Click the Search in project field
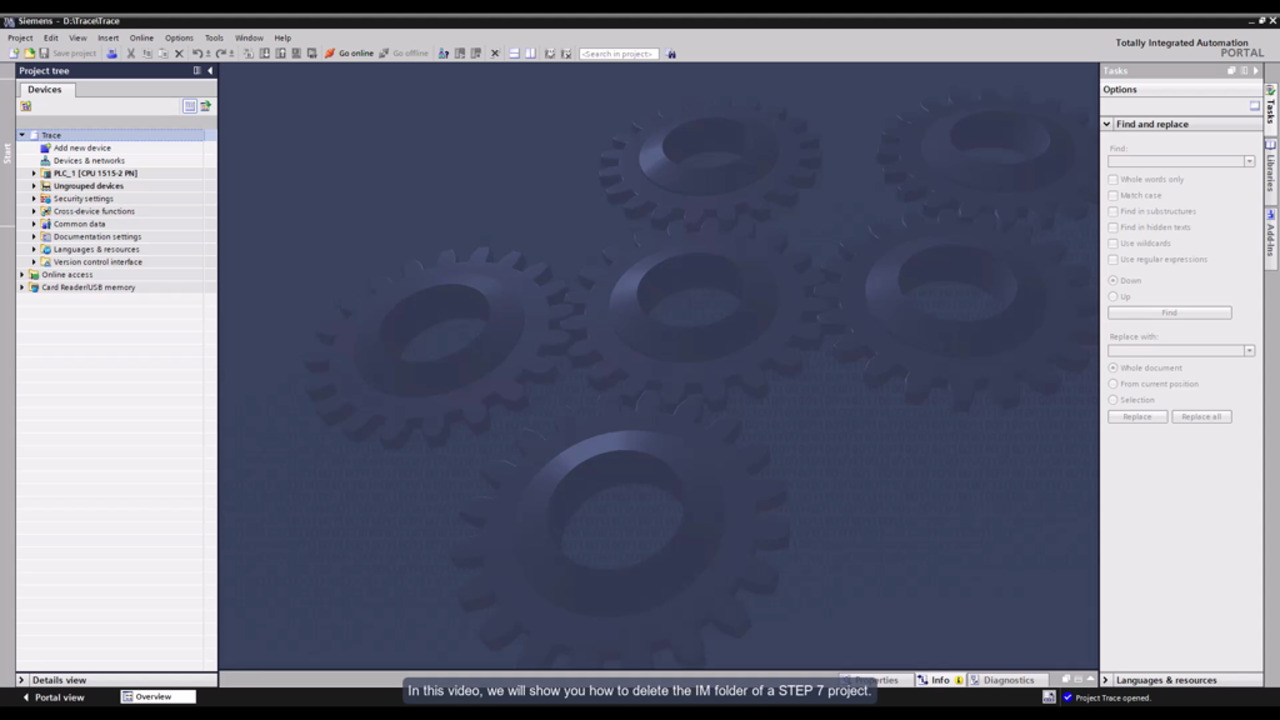Screen dimensions: 1280x720 pyautogui.click(x=618, y=54)
